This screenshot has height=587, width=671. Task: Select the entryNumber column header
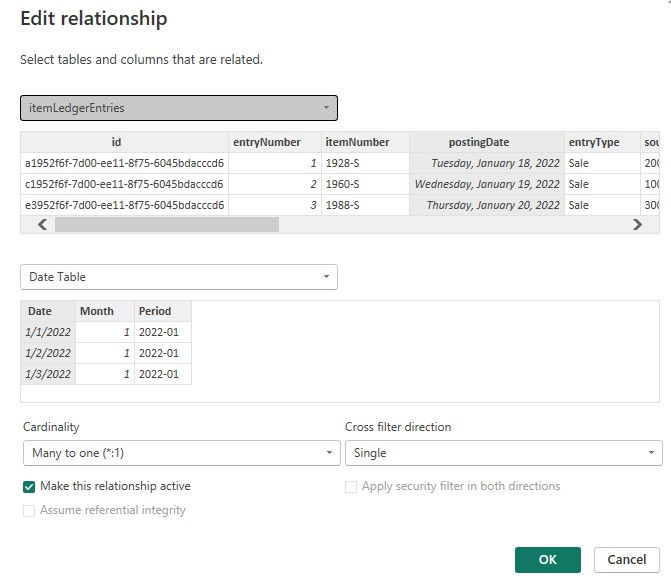click(275, 142)
